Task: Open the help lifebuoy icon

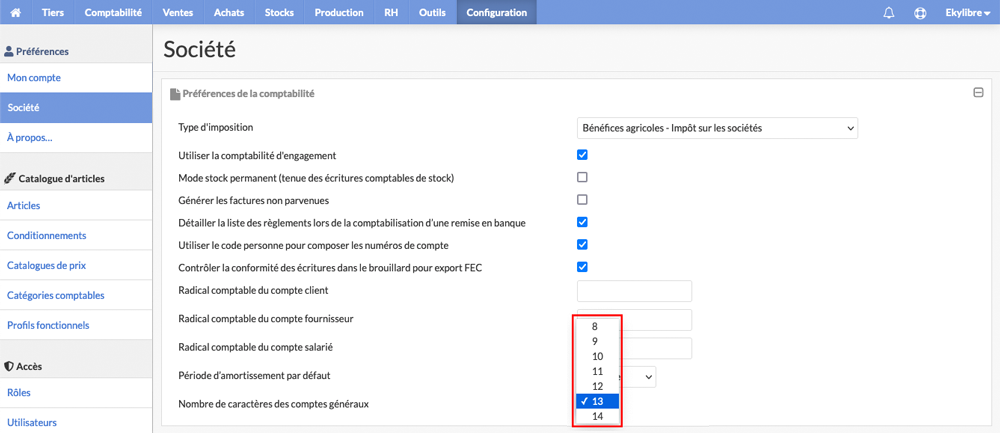Action: [x=920, y=13]
